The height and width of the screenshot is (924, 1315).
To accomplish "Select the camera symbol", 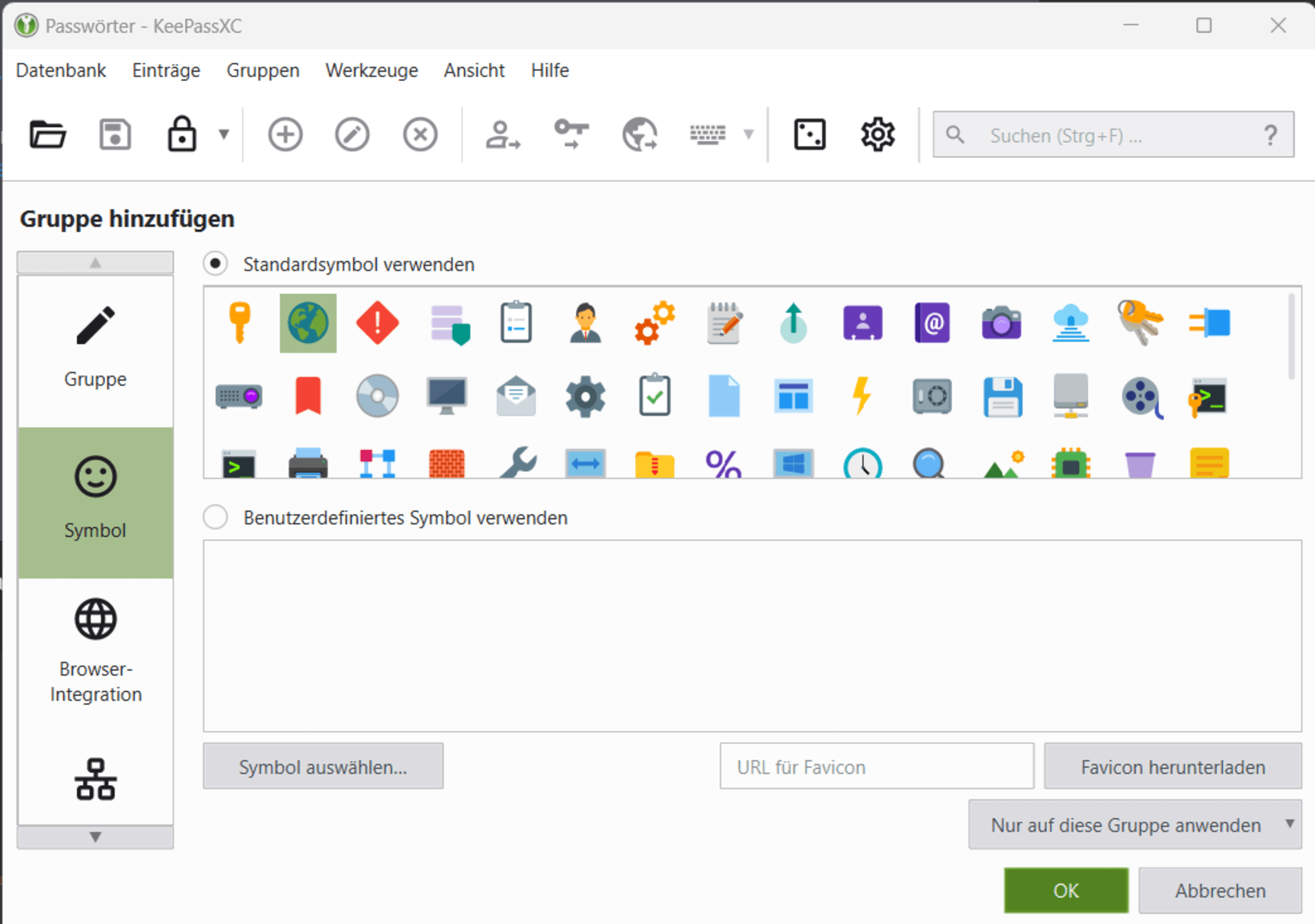I will pyautogui.click(x=1001, y=323).
